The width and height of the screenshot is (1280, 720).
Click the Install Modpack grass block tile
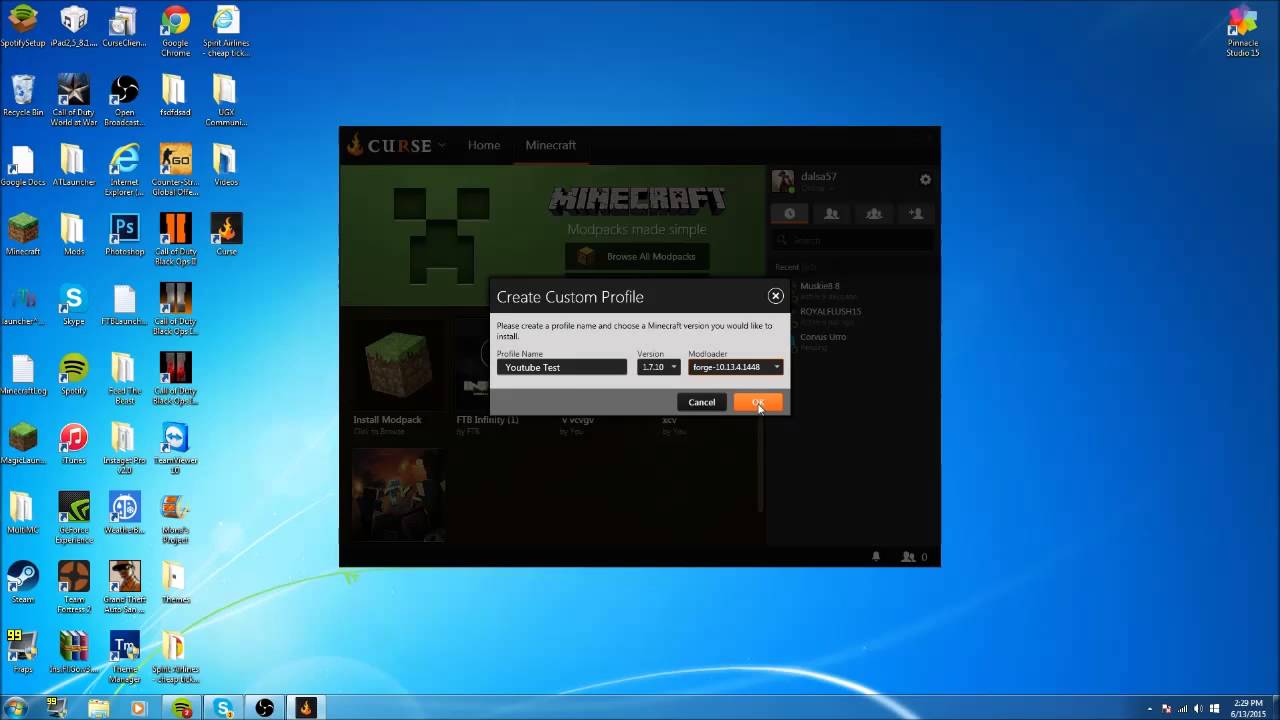[x=398, y=366]
